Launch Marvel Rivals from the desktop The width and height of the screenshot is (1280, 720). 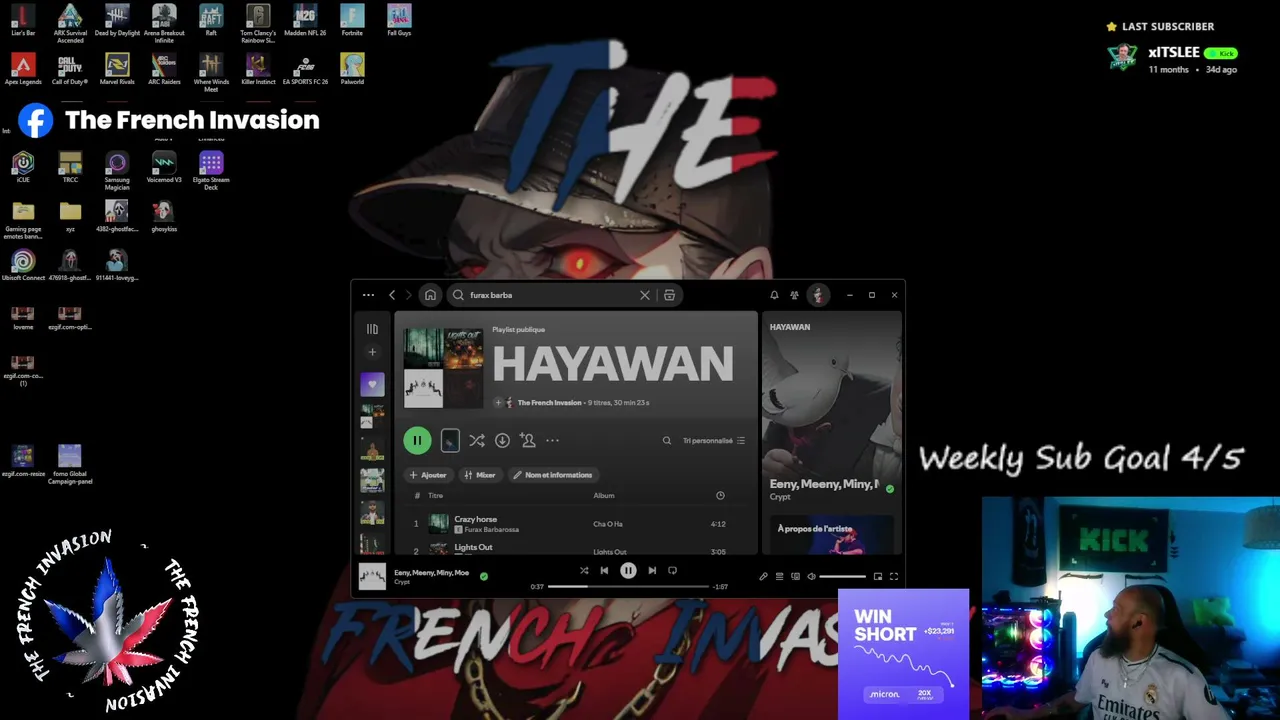[117, 69]
